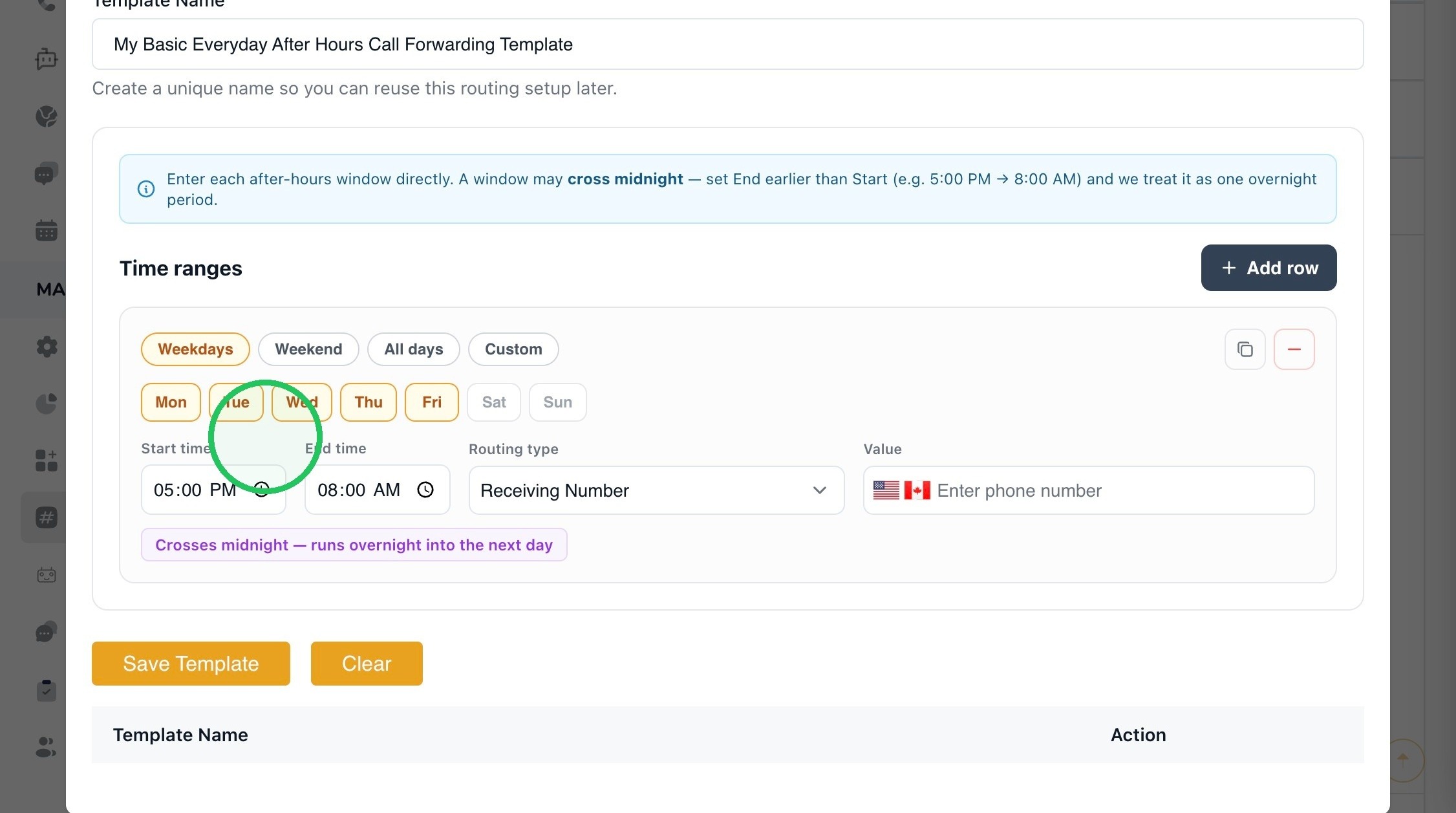This screenshot has width=1456, height=813.
Task: Enable the Sun day chip
Action: (x=558, y=402)
